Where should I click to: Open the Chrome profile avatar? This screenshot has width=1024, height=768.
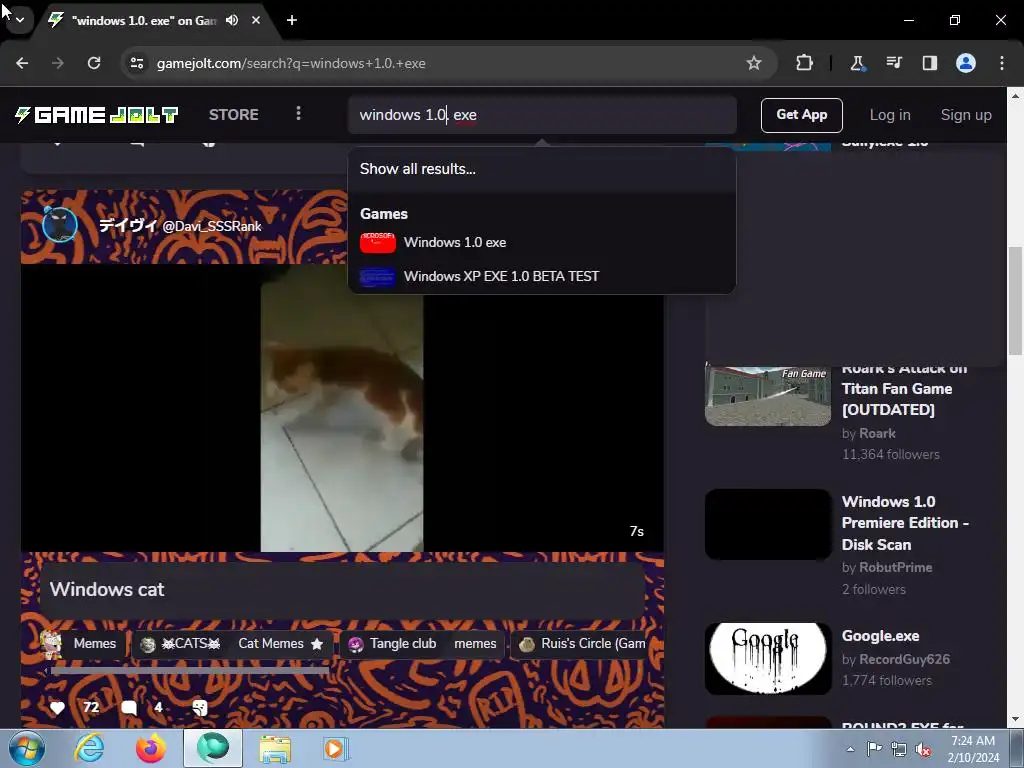[x=966, y=63]
